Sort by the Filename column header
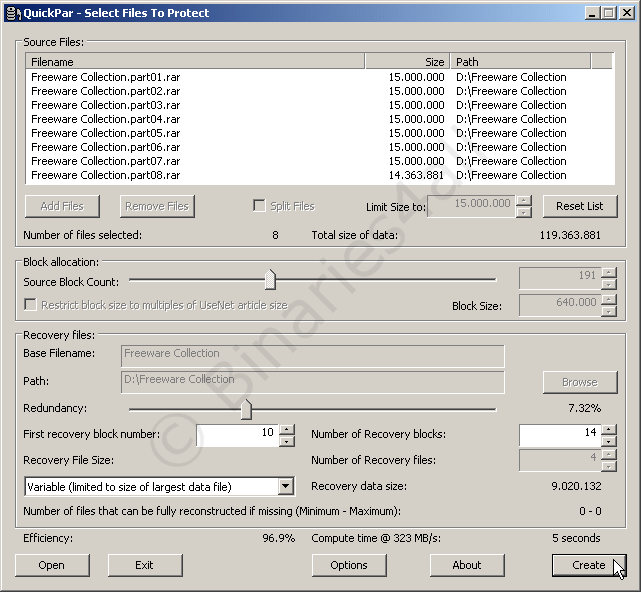 [x=195, y=62]
